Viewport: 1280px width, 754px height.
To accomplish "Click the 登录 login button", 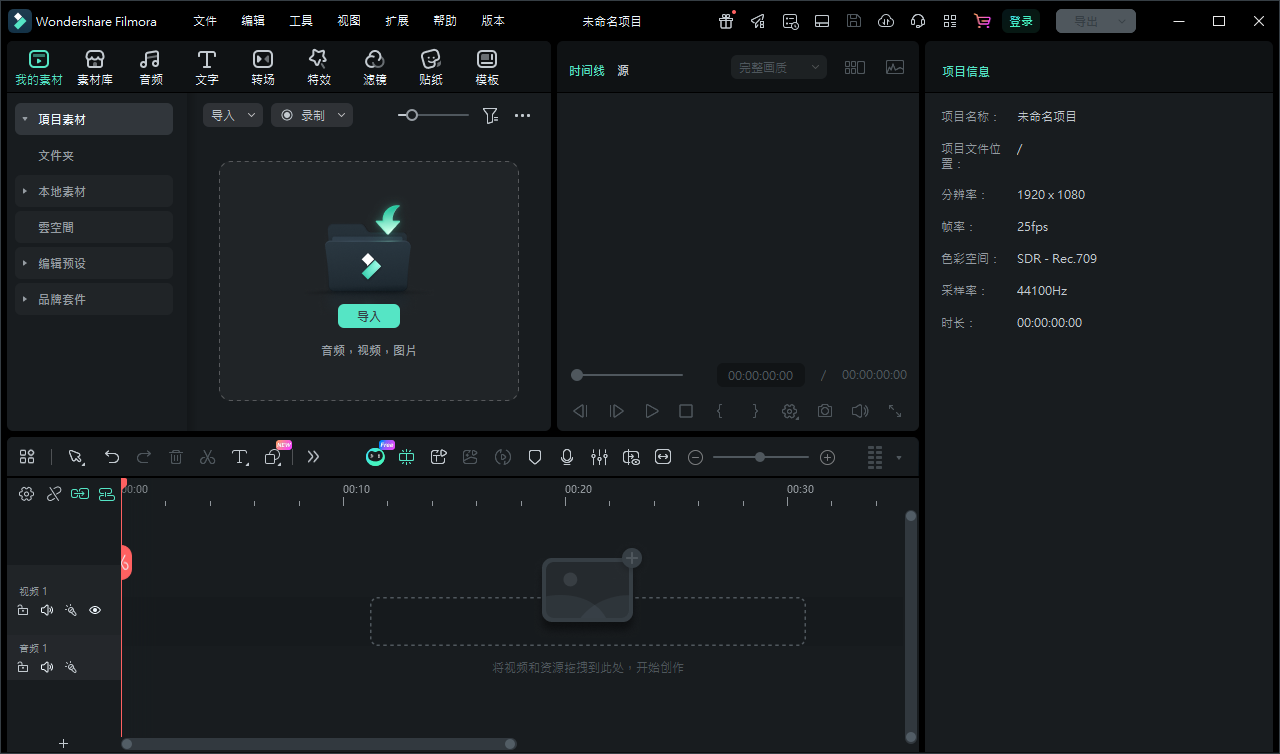I will click(x=1020, y=21).
